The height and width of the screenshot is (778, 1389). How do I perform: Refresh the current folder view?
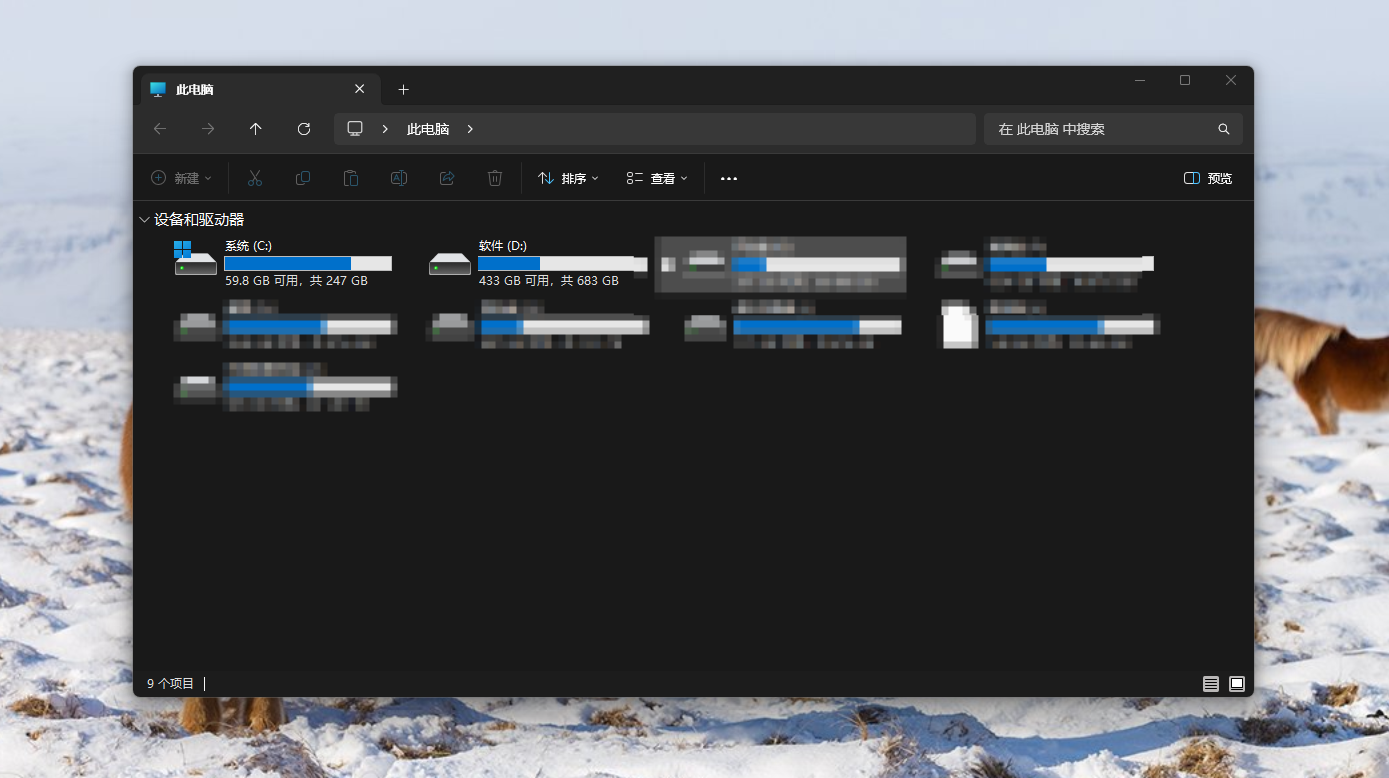click(x=304, y=129)
